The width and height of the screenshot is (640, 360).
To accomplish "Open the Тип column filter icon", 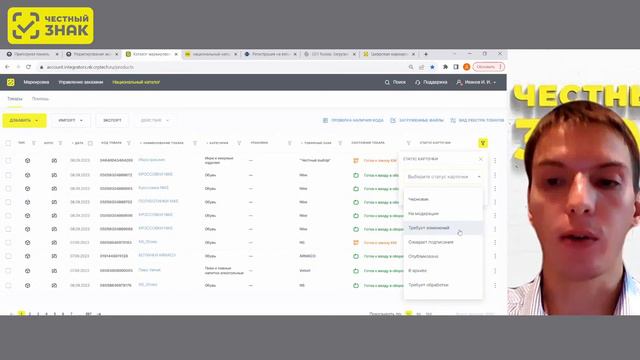I will (34, 143).
